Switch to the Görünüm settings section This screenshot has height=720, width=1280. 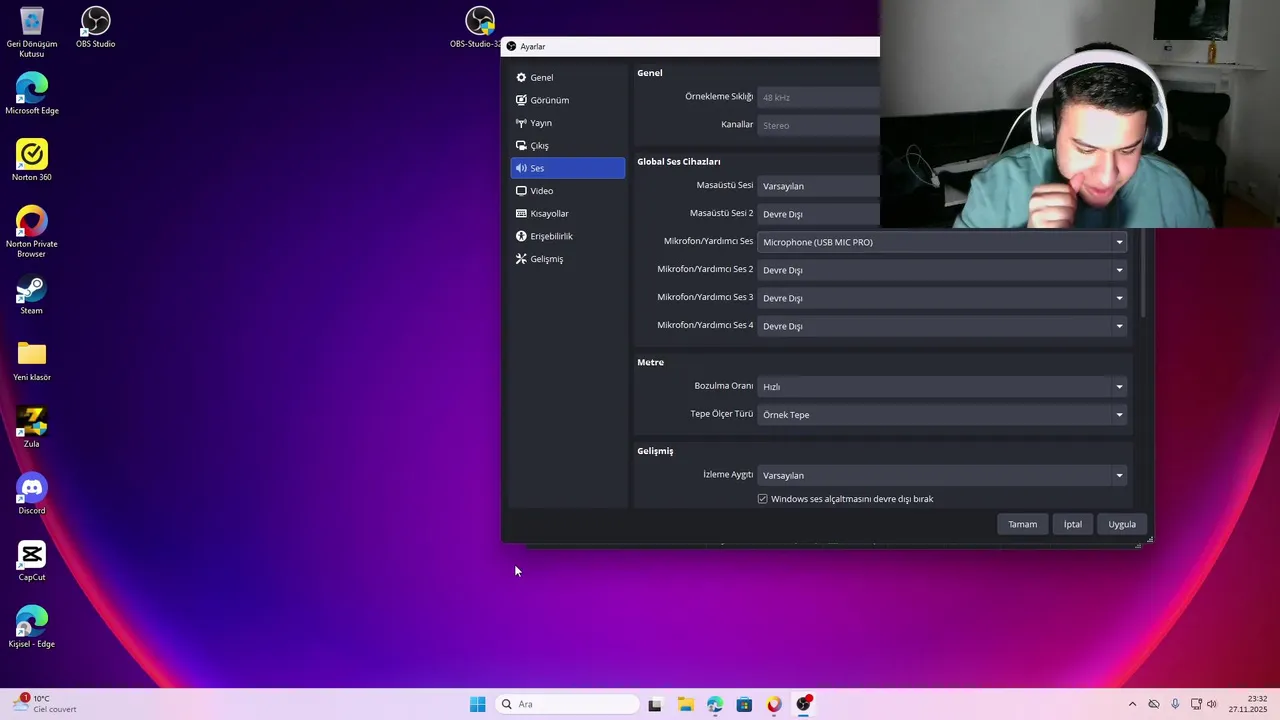(567, 100)
